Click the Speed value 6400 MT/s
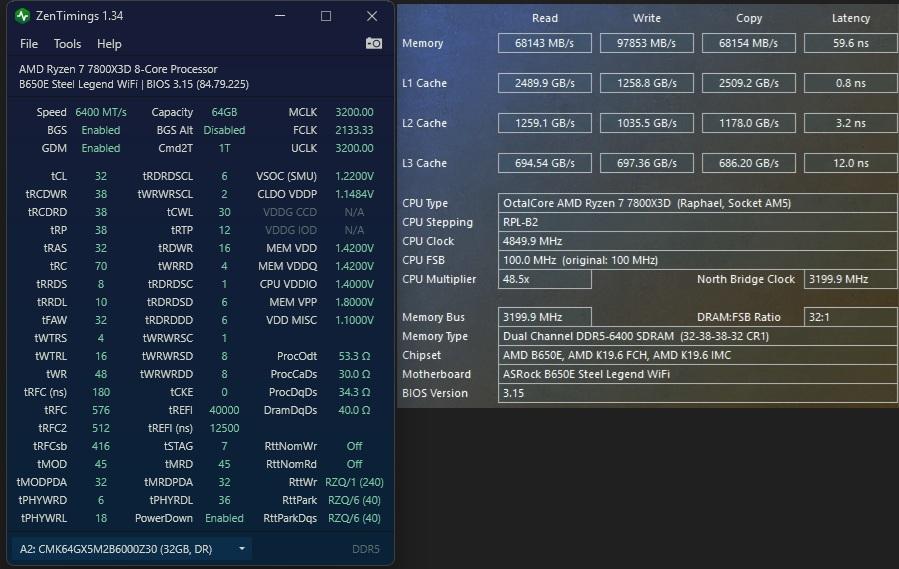Viewport: 899px width, 569px height. coord(101,112)
